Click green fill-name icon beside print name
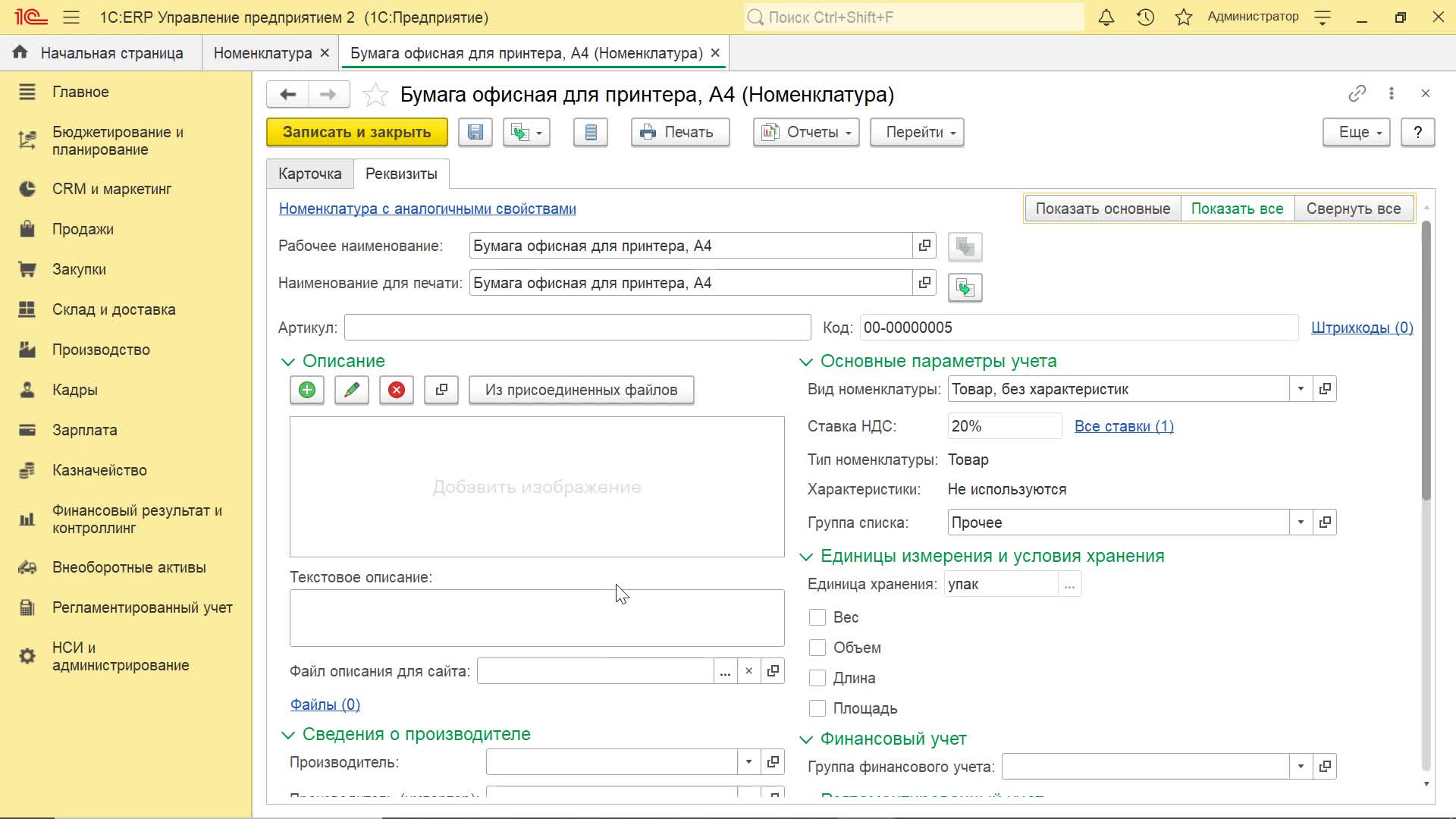Viewport: 1456px width, 819px height. pyautogui.click(x=965, y=288)
